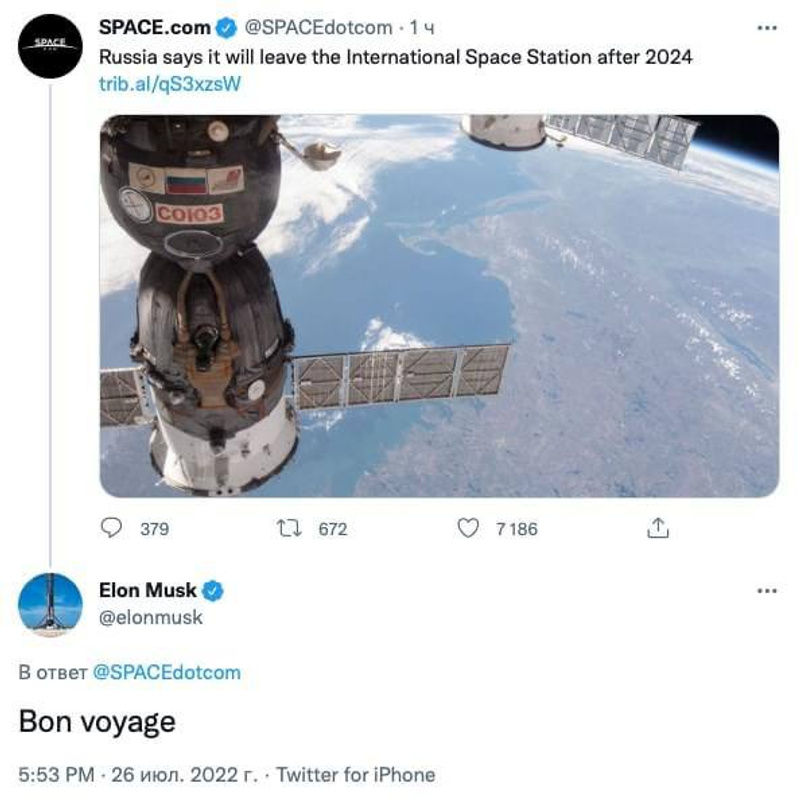Click the share upload icon

(x=659, y=528)
